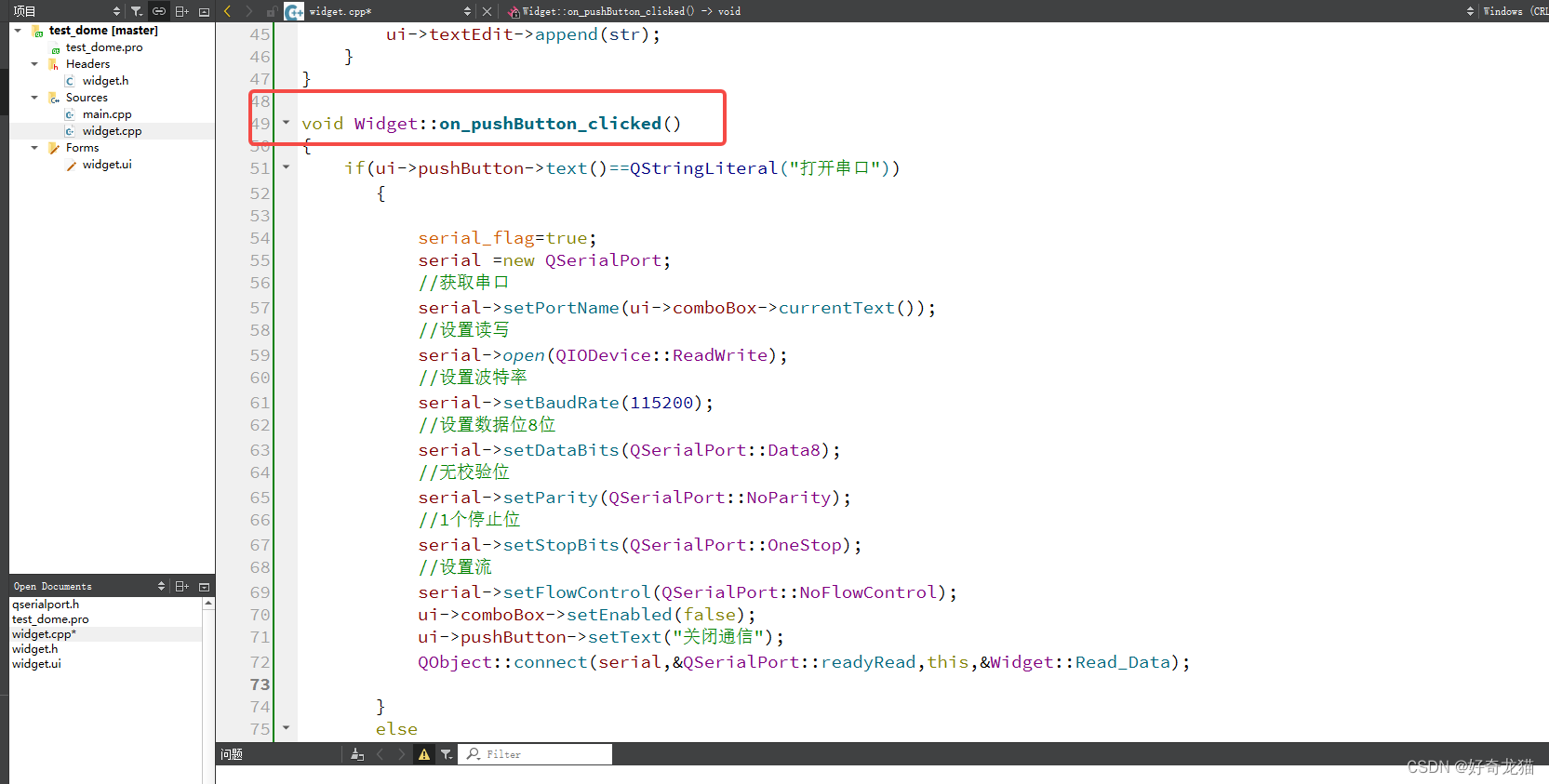Switch to qserialport.h in Open Documents

point(46,605)
